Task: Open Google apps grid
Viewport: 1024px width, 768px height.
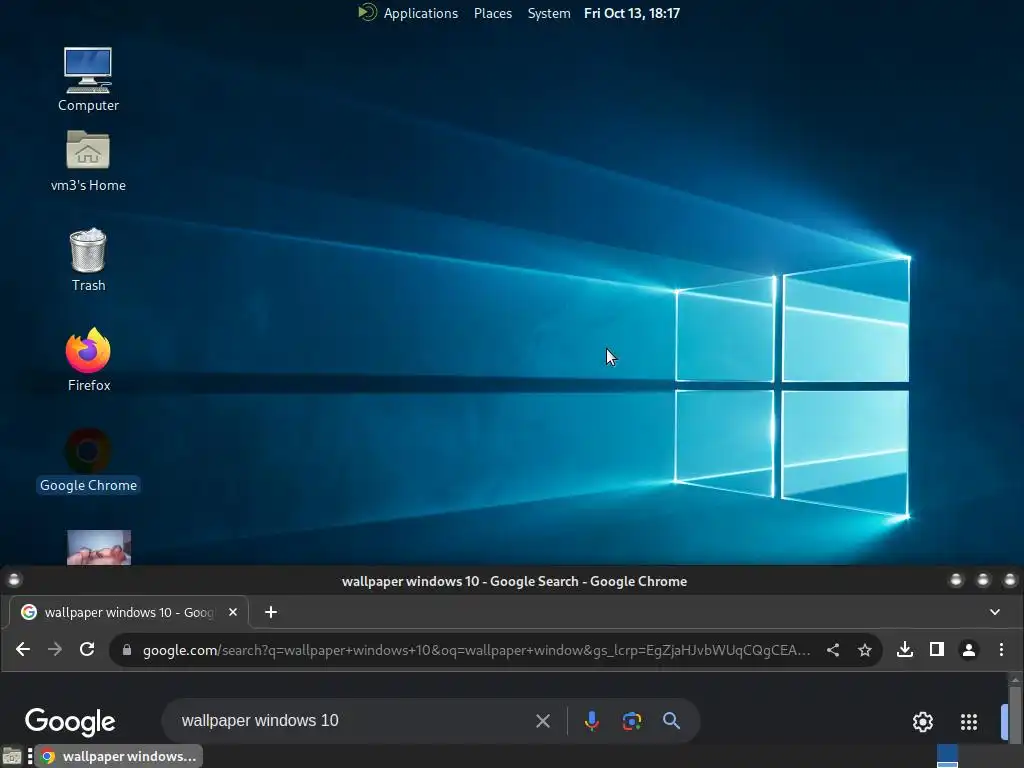Action: (969, 722)
